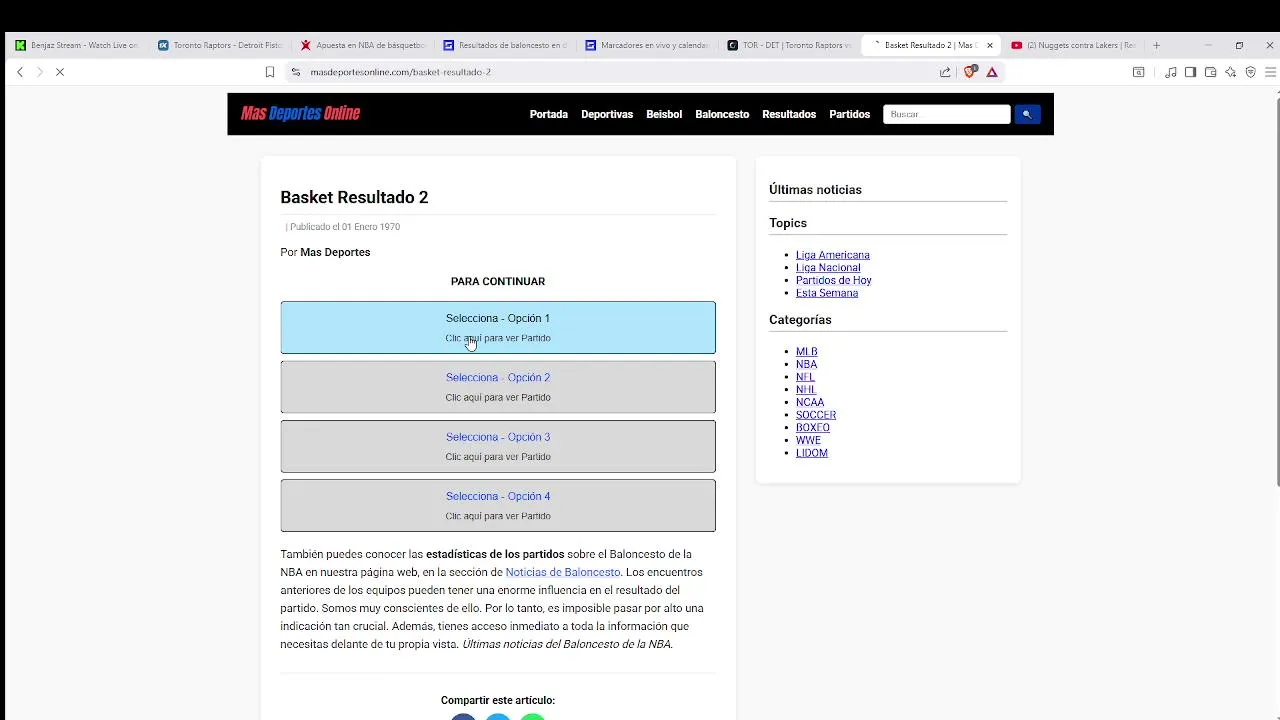Open Liga Nacional topic link
Image resolution: width=1280 pixels, height=720 pixels.
(x=828, y=268)
